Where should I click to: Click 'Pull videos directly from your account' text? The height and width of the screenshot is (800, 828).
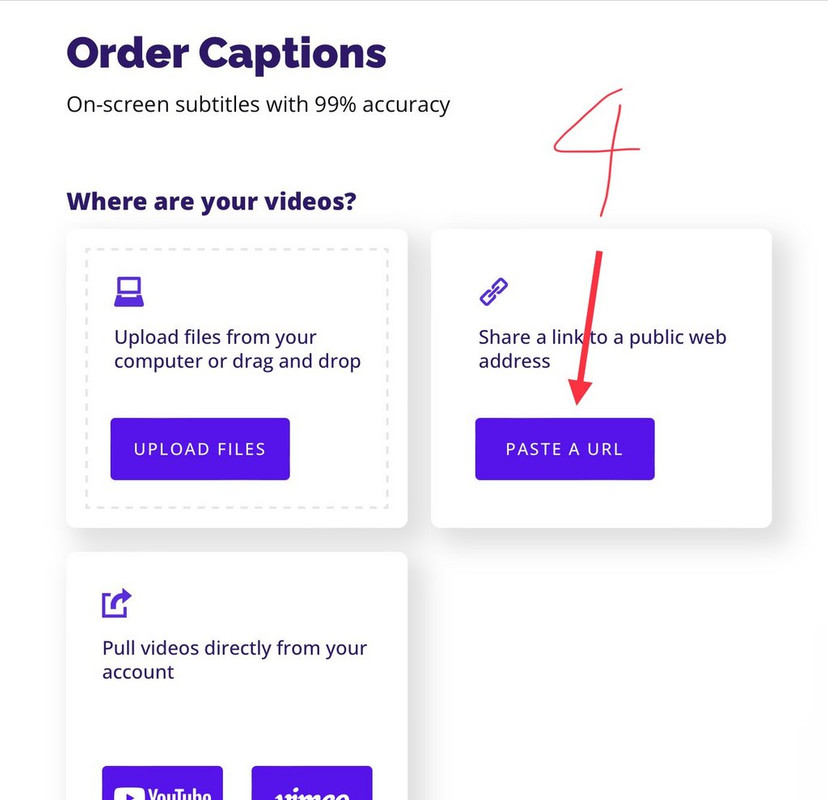pyautogui.click(x=234, y=660)
